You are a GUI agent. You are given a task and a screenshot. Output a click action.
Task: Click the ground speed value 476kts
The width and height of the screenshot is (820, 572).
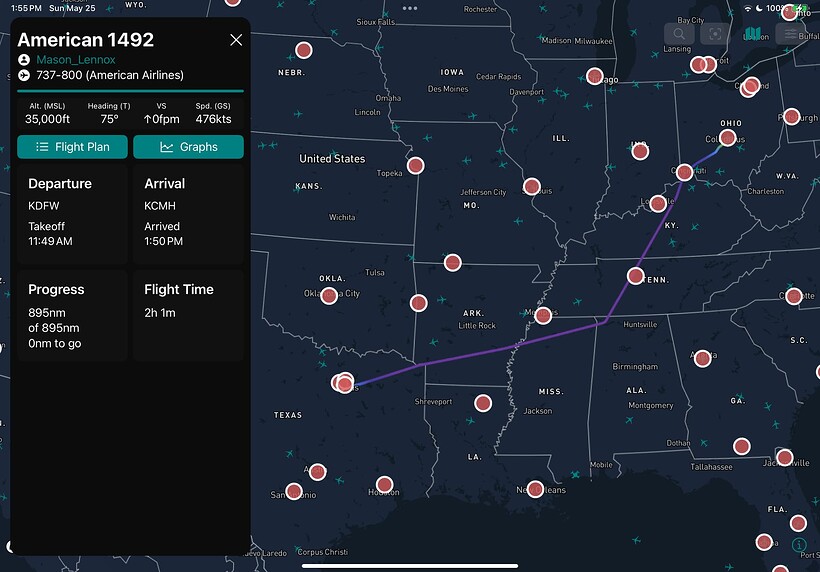(x=213, y=119)
